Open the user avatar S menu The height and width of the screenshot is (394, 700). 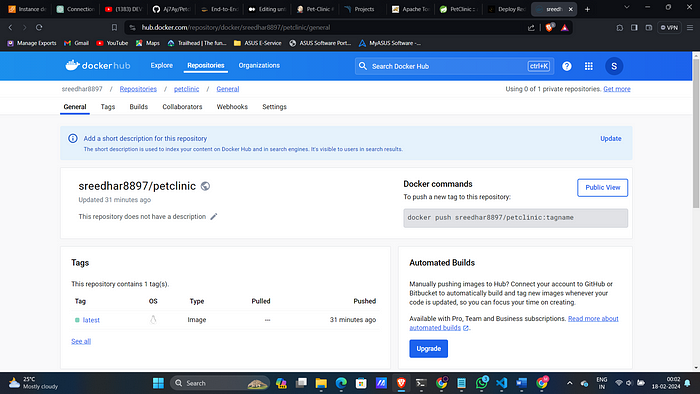614,66
